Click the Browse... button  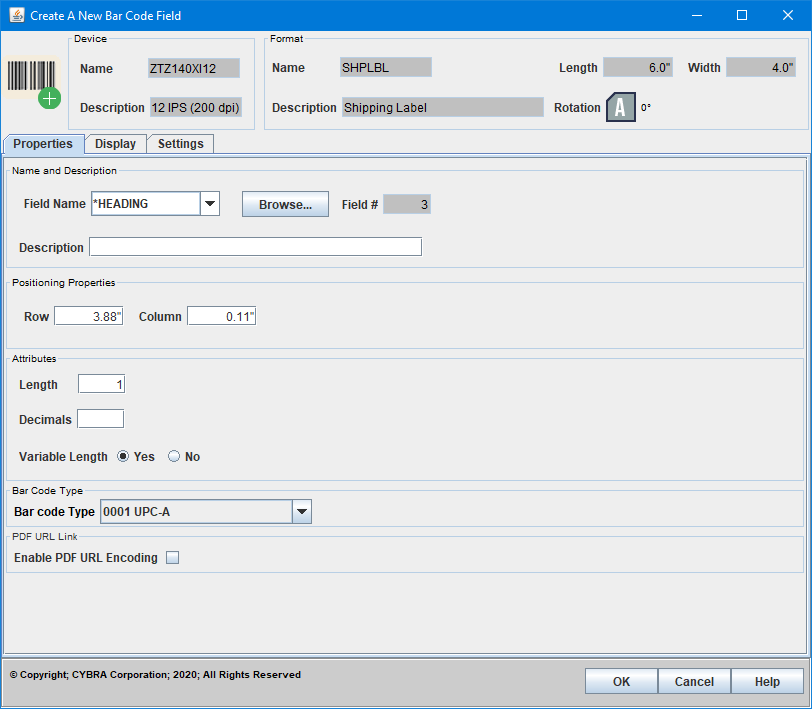point(285,204)
